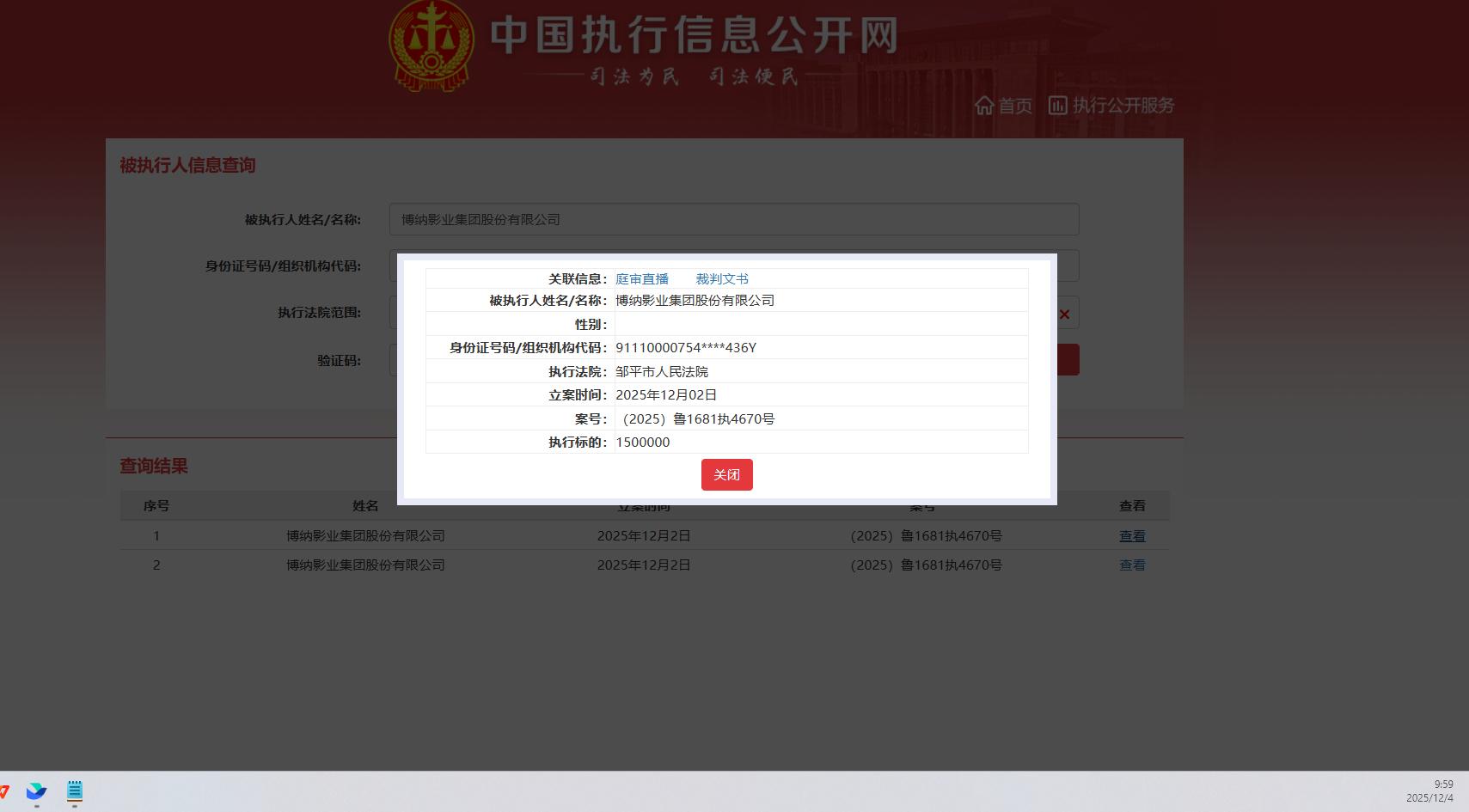This screenshot has width=1469, height=812.
Task: Open the 裁判文书 link in the dialog
Action: [721, 279]
